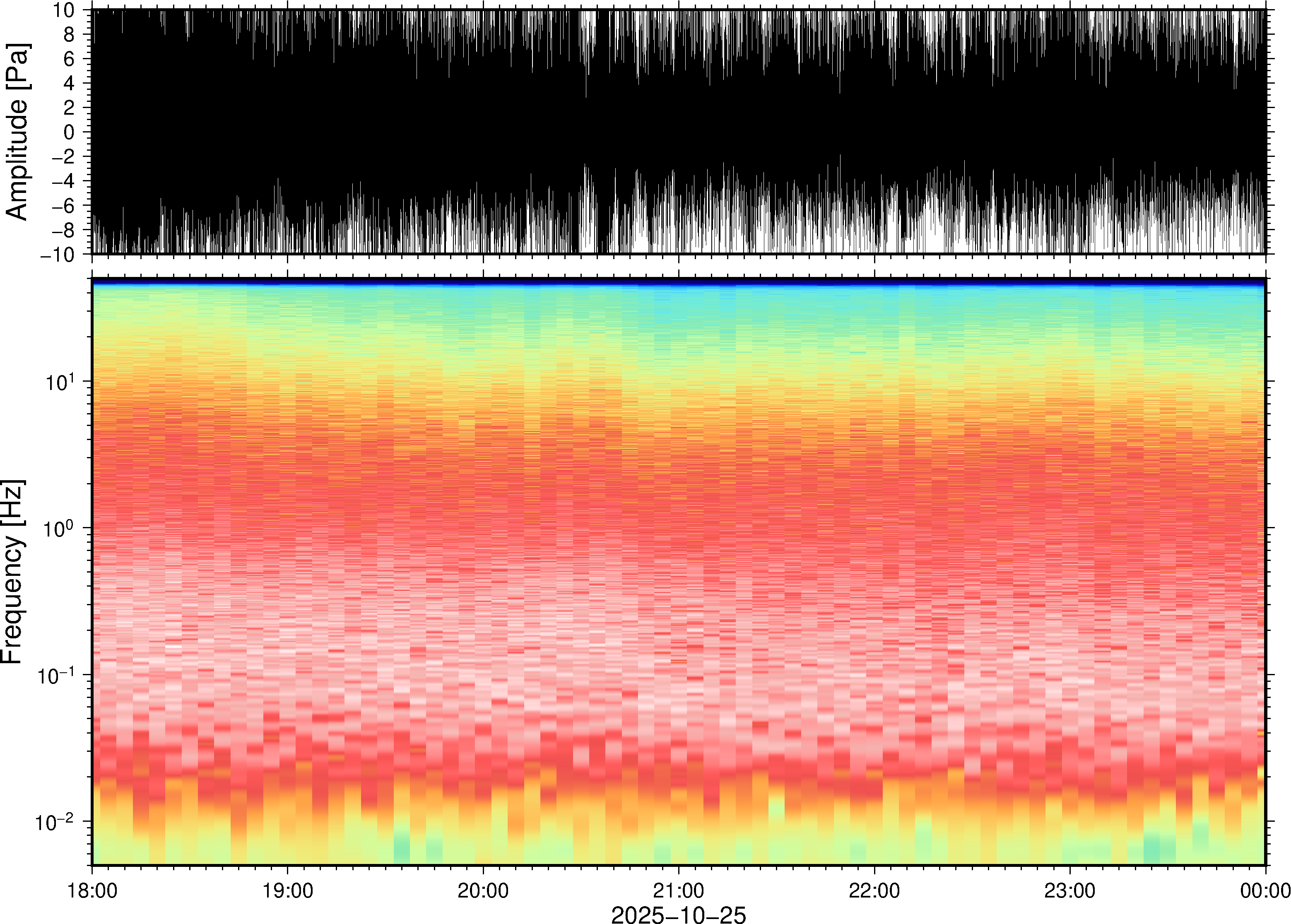
Task: Click the -10 amplitude tick label
Action: [58, 255]
